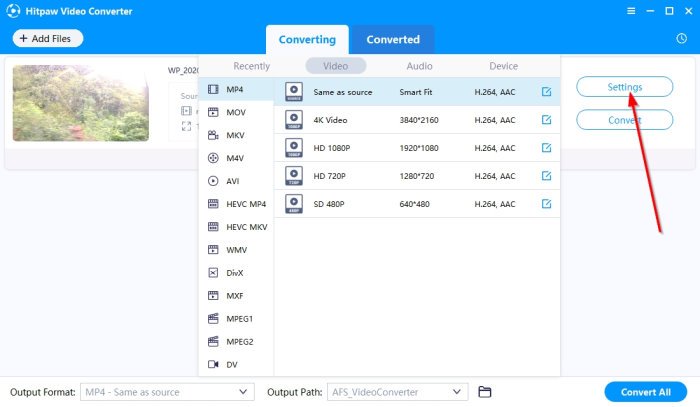
Task: Switch to the Converted tab
Action: pyautogui.click(x=393, y=39)
